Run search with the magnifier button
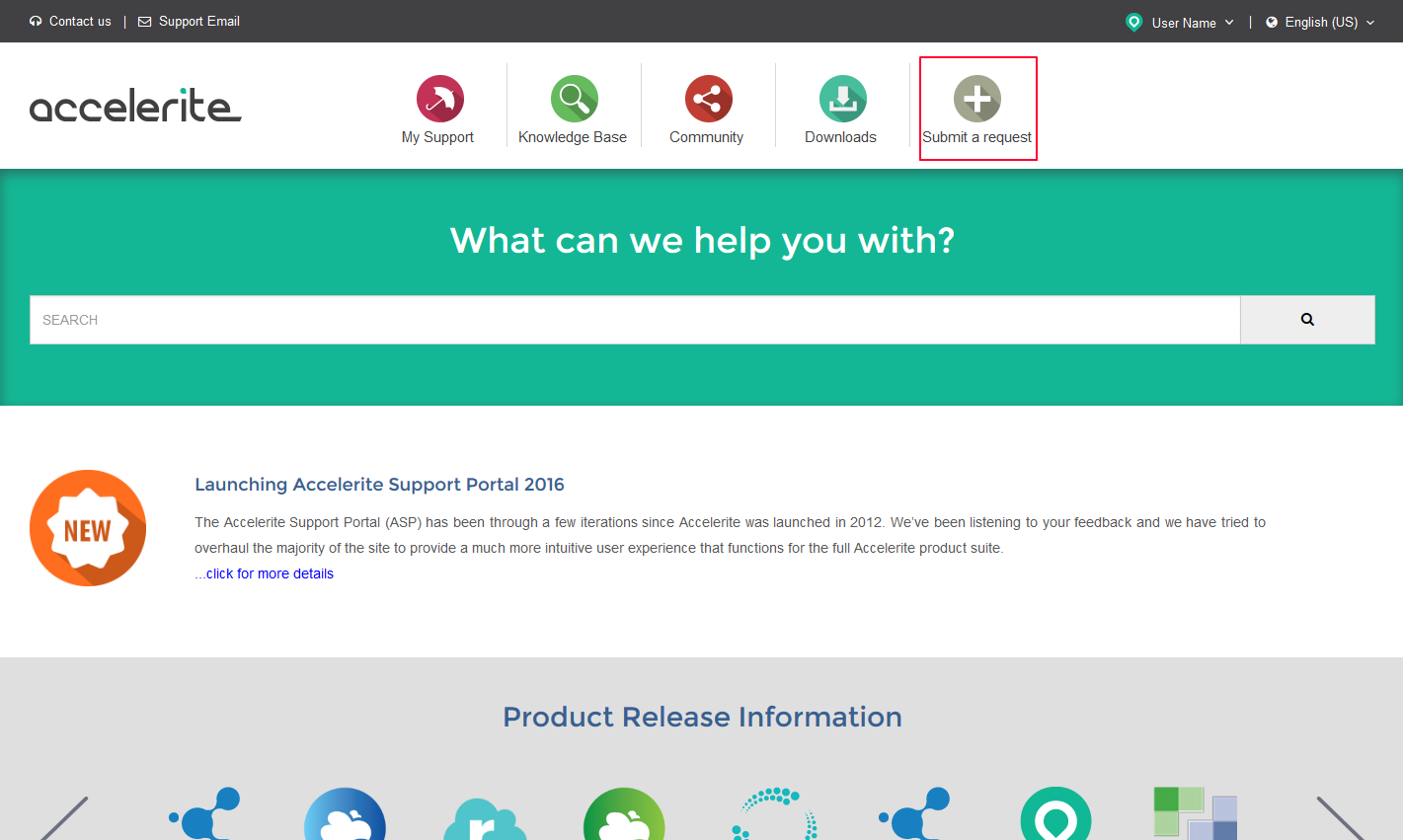The width and height of the screenshot is (1403, 840). coord(1307,320)
